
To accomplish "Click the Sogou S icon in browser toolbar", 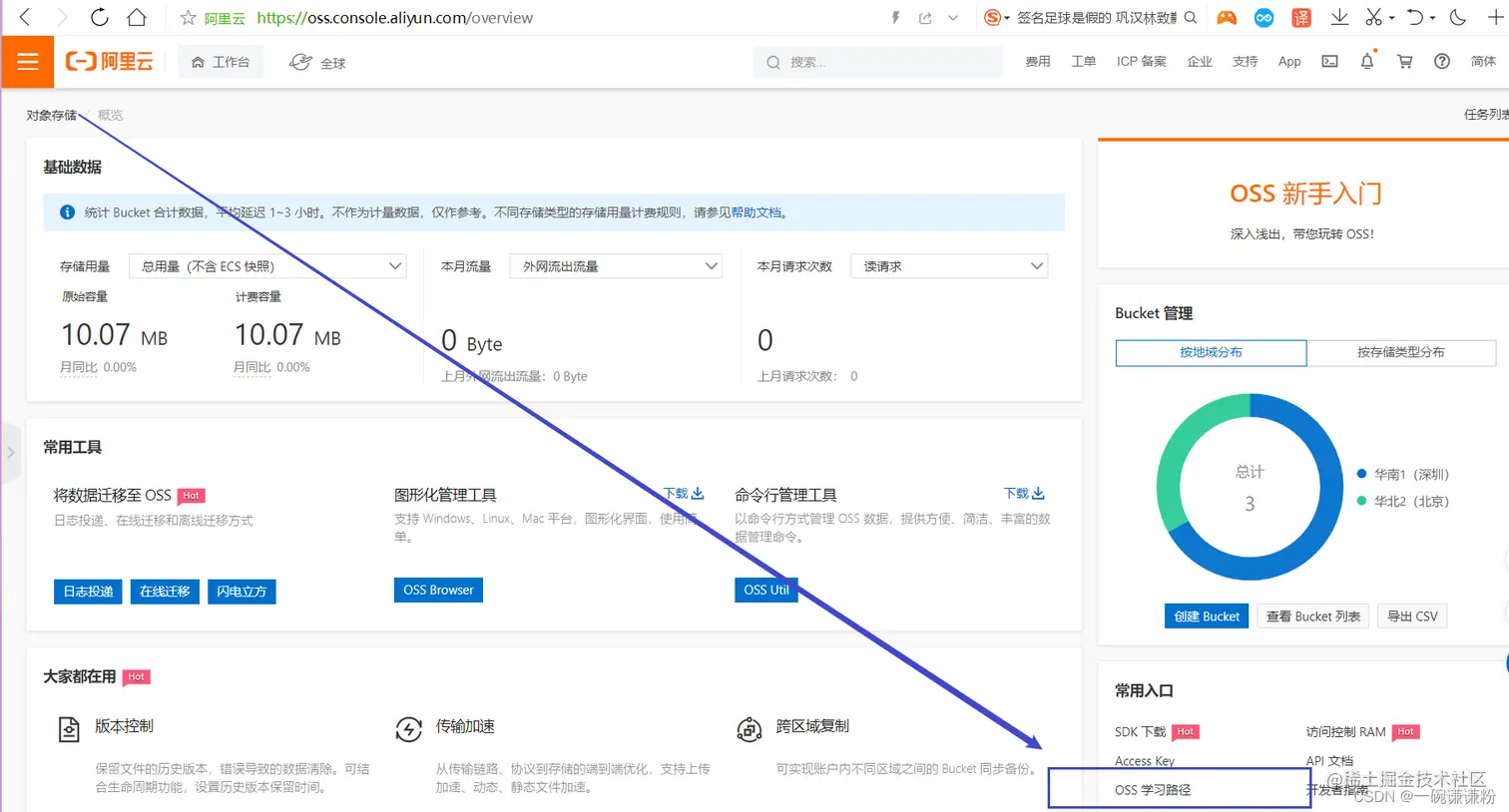I will tap(992, 18).
